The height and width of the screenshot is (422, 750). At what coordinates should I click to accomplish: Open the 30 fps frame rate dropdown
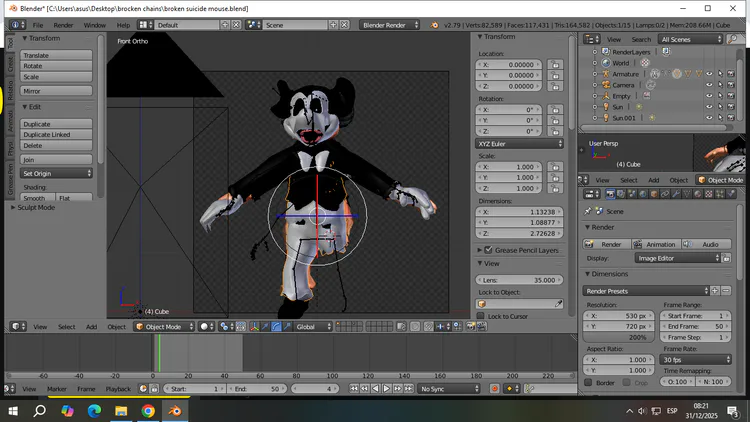coord(696,359)
